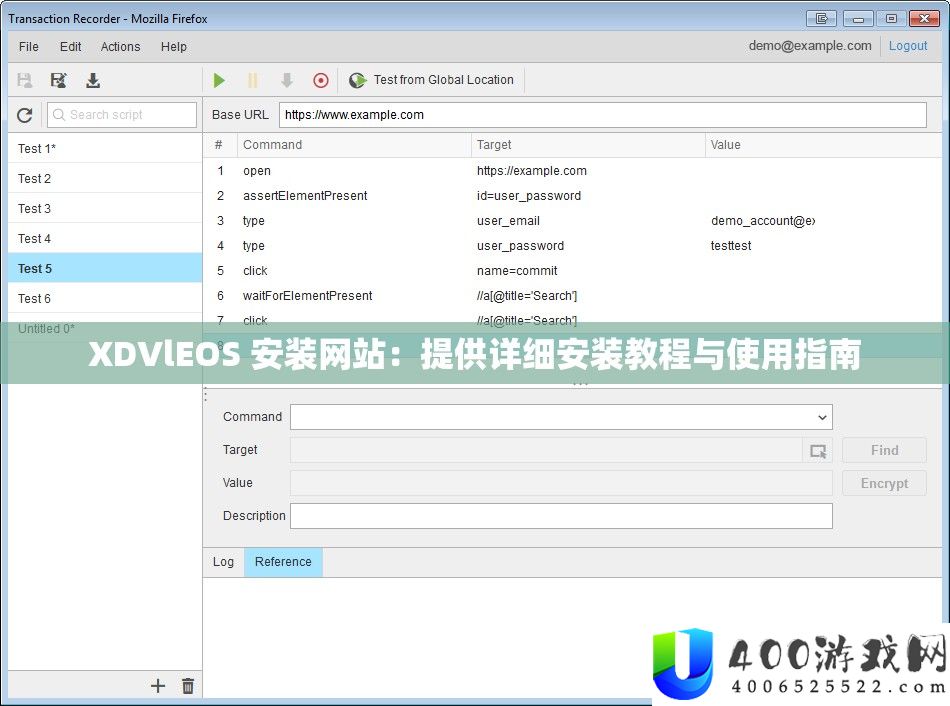950x706 pixels.
Task: Click the Logout link
Action: point(908,46)
